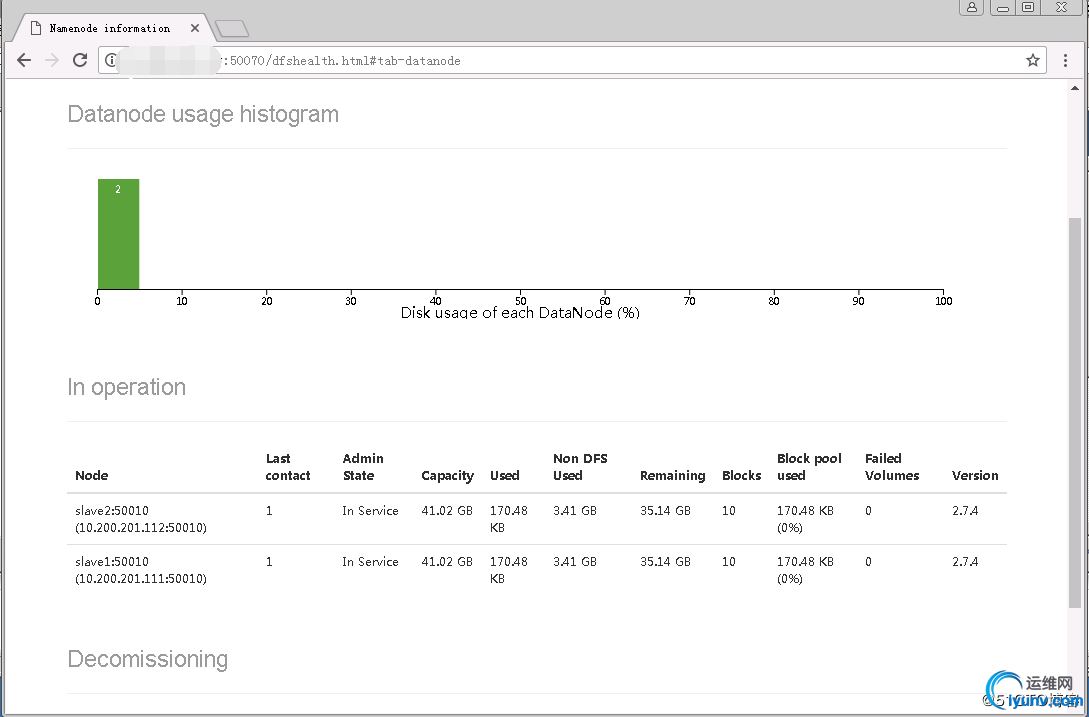Image resolution: width=1089 pixels, height=717 pixels.
Task: Click the Blocks column header
Action: click(741, 475)
